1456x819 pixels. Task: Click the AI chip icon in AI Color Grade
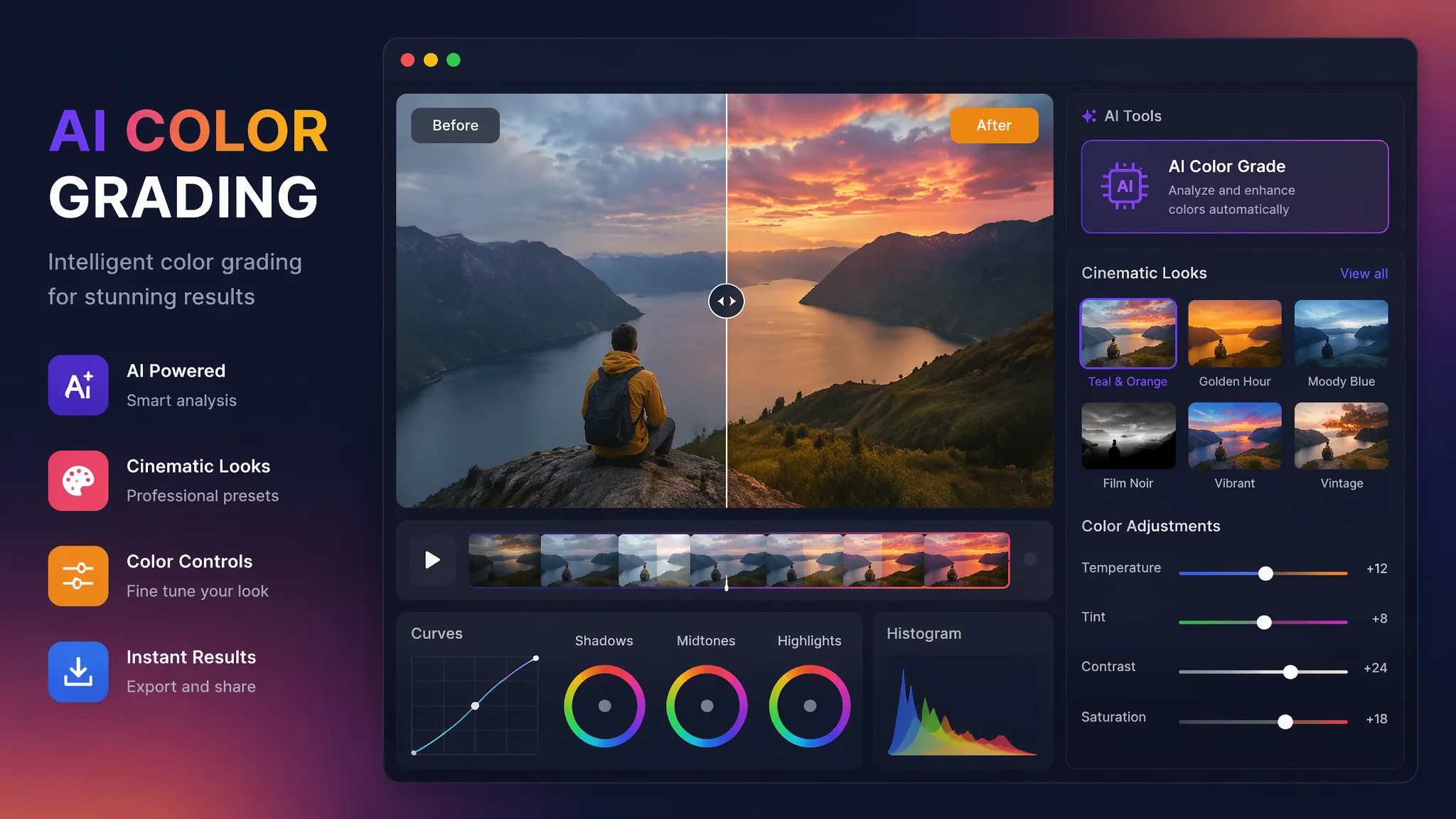tap(1125, 186)
